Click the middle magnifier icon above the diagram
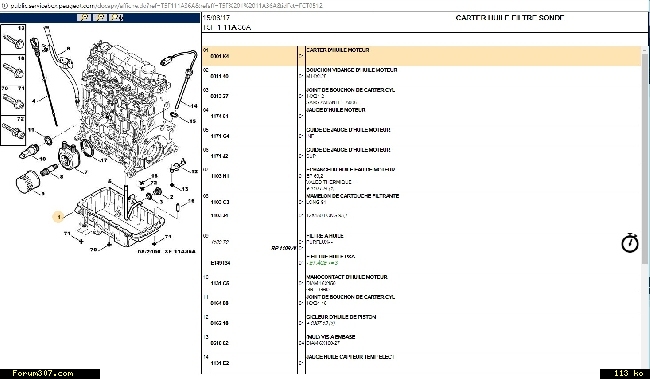Image resolution: width=650 pixels, height=379 pixels. pos(100,18)
